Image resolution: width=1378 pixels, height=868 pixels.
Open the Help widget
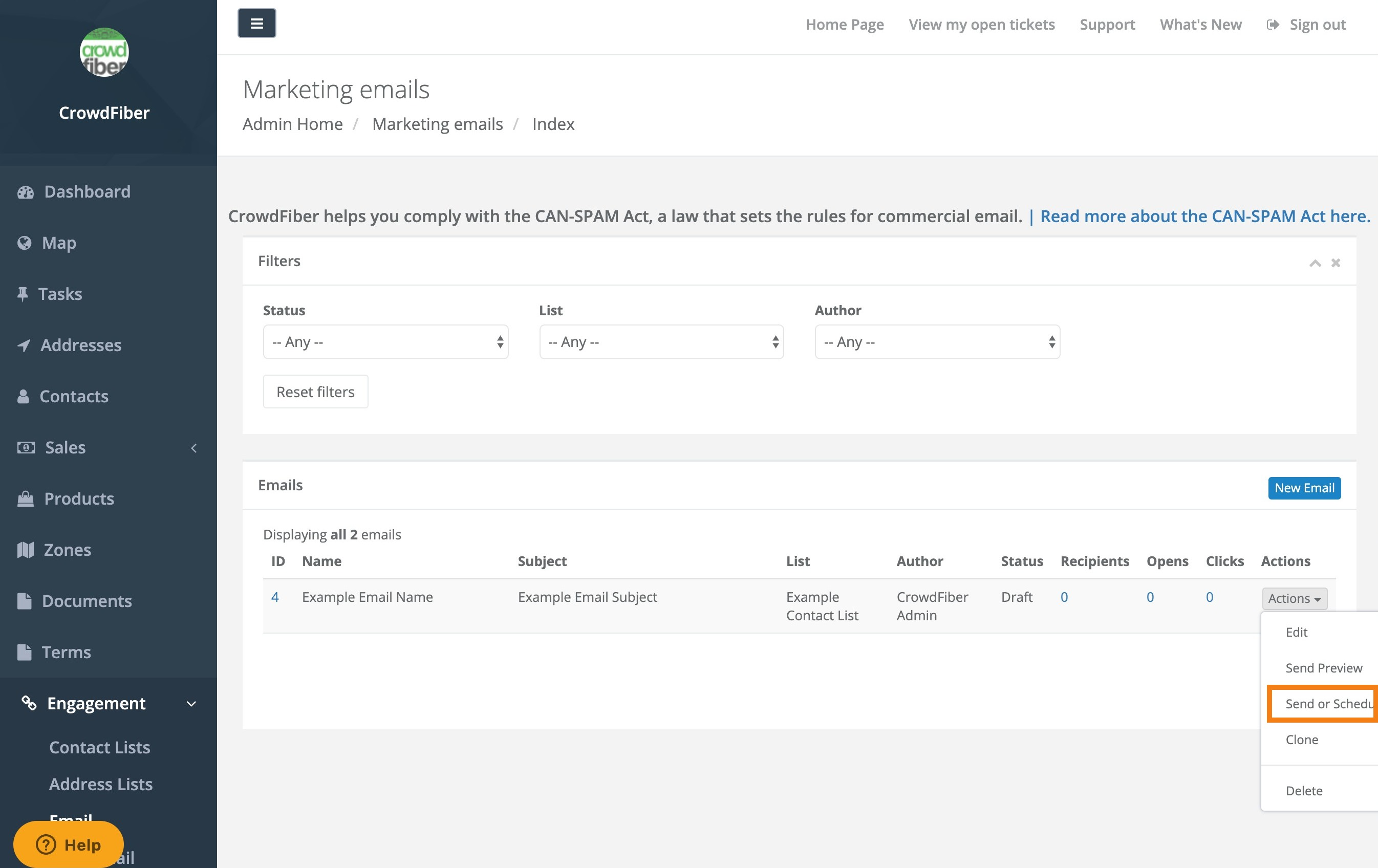tap(69, 844)
